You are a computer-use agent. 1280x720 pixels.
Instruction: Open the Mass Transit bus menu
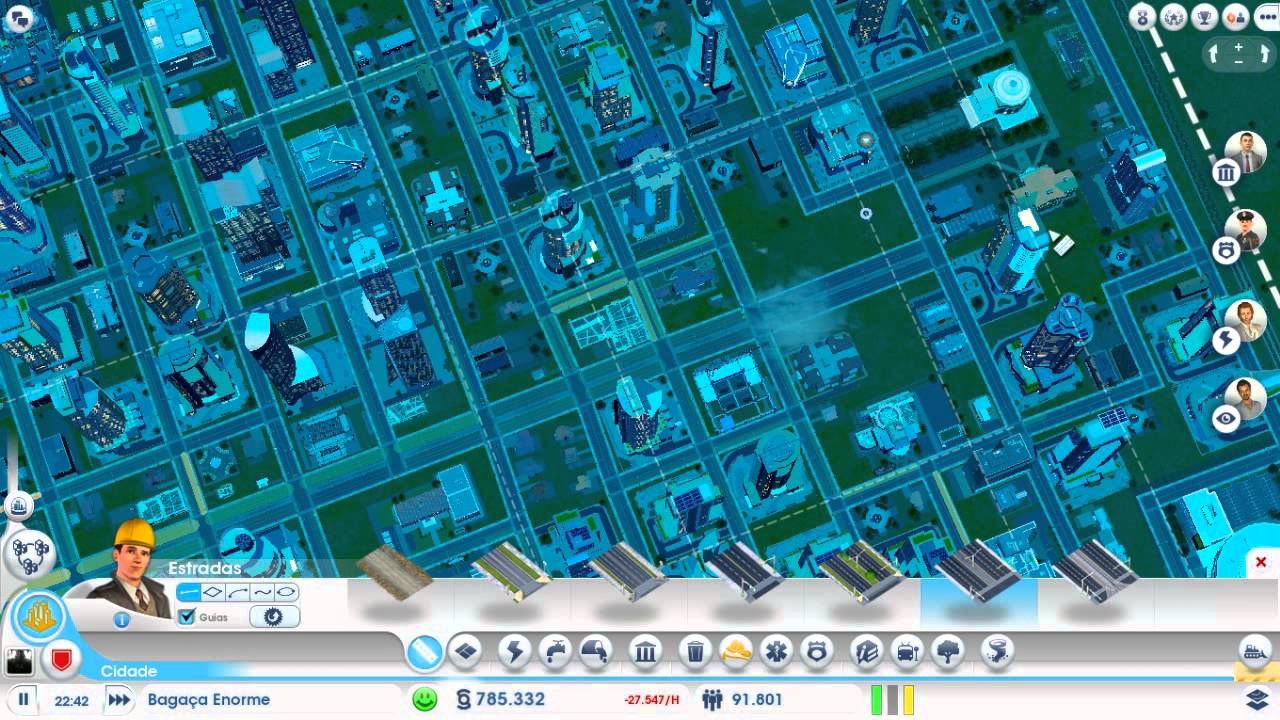coord(907,652)
